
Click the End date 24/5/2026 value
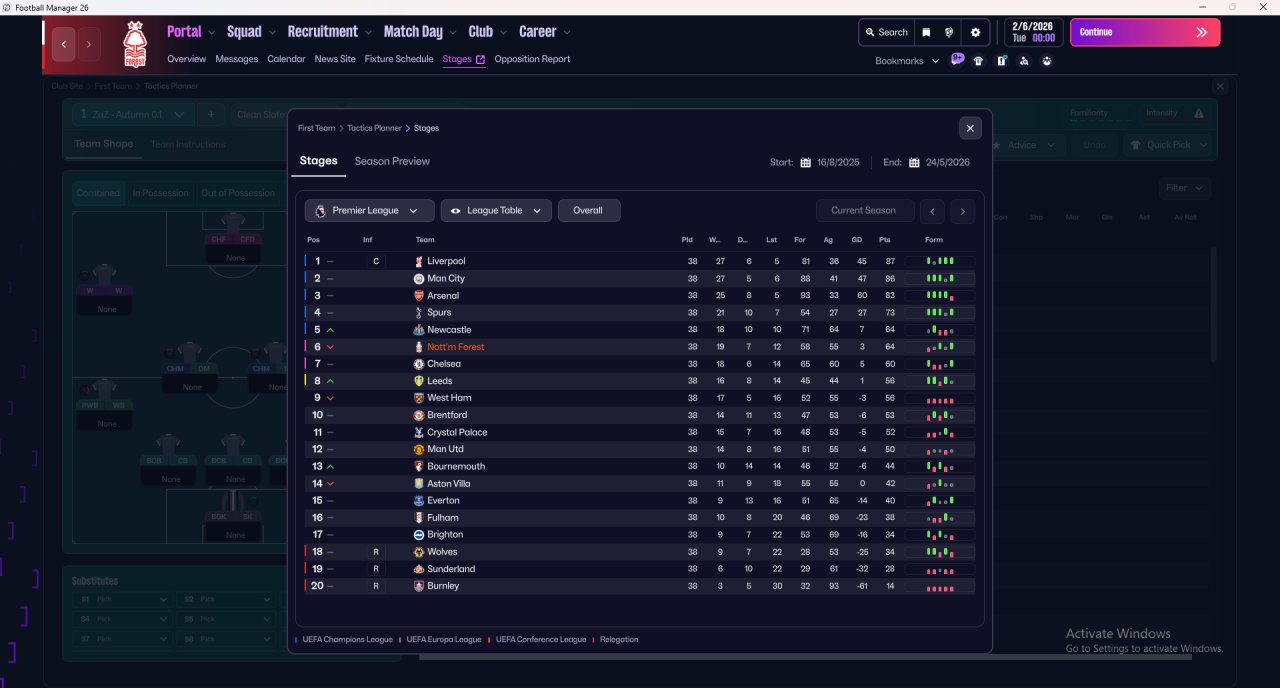point(948,162)
